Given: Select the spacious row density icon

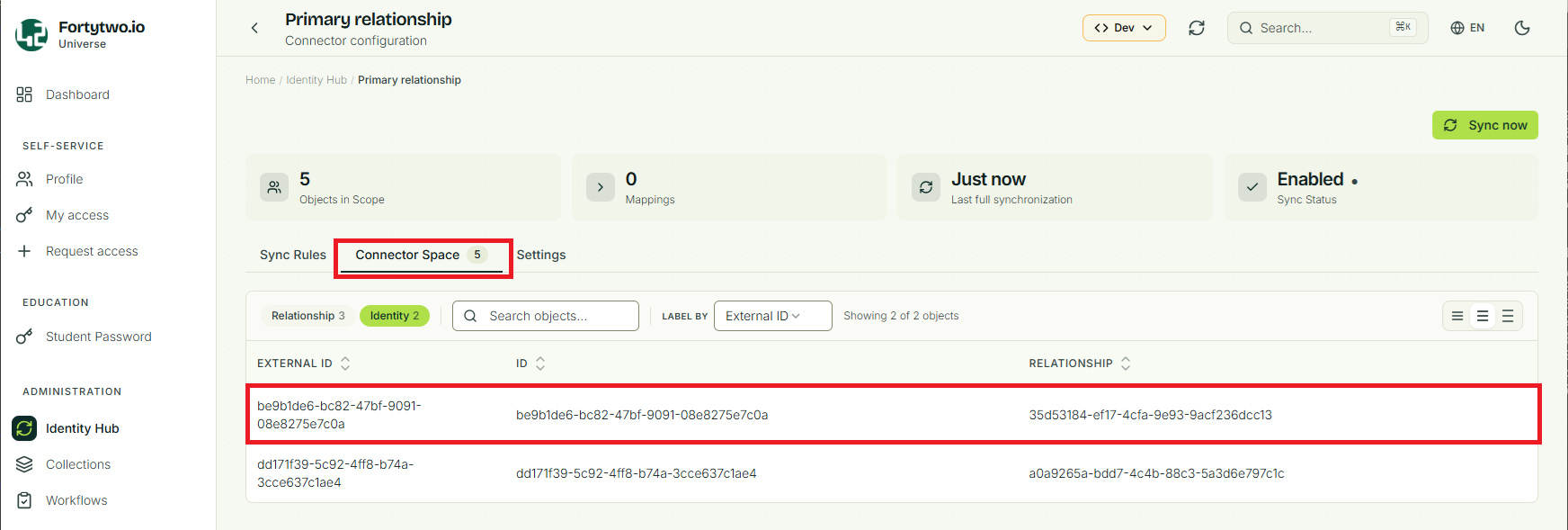Looking at the screenshot, I should [1508, 316].
